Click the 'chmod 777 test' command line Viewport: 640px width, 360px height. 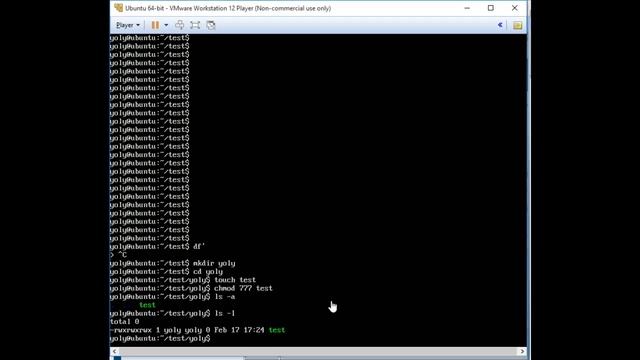[x=191, y=289]
